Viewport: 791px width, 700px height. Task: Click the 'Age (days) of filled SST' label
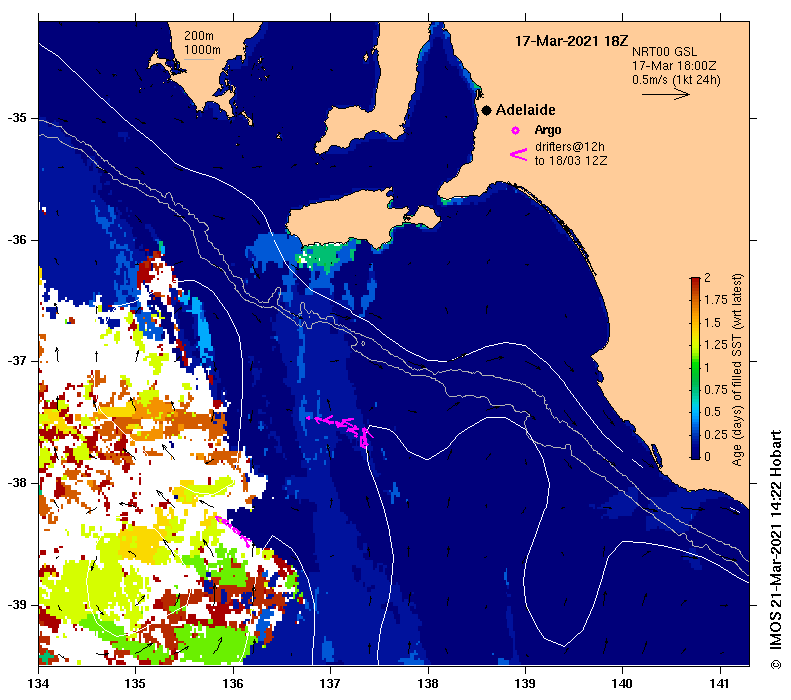point(737,370)
